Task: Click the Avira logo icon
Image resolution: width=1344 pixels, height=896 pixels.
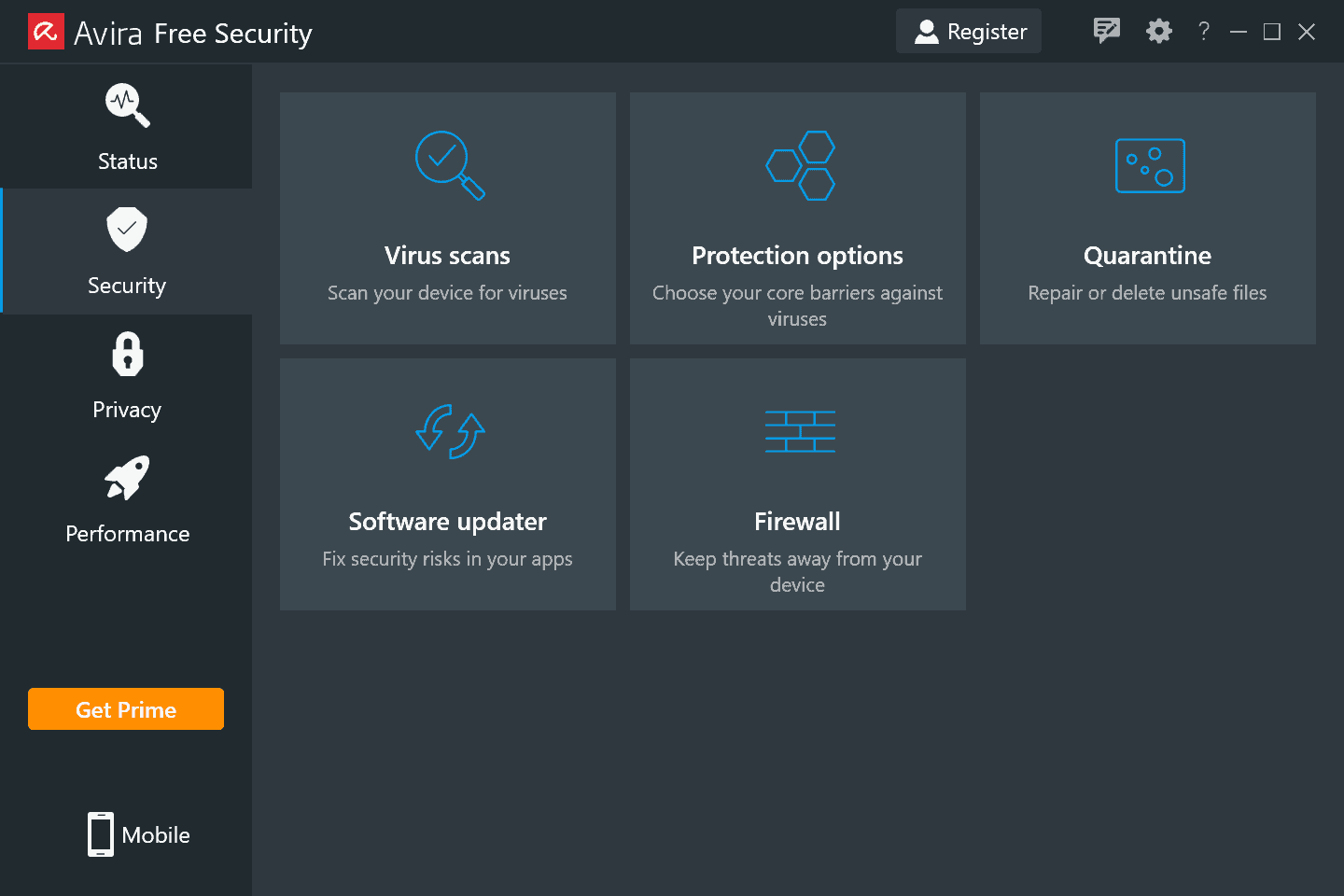Action: pos(46,32)
